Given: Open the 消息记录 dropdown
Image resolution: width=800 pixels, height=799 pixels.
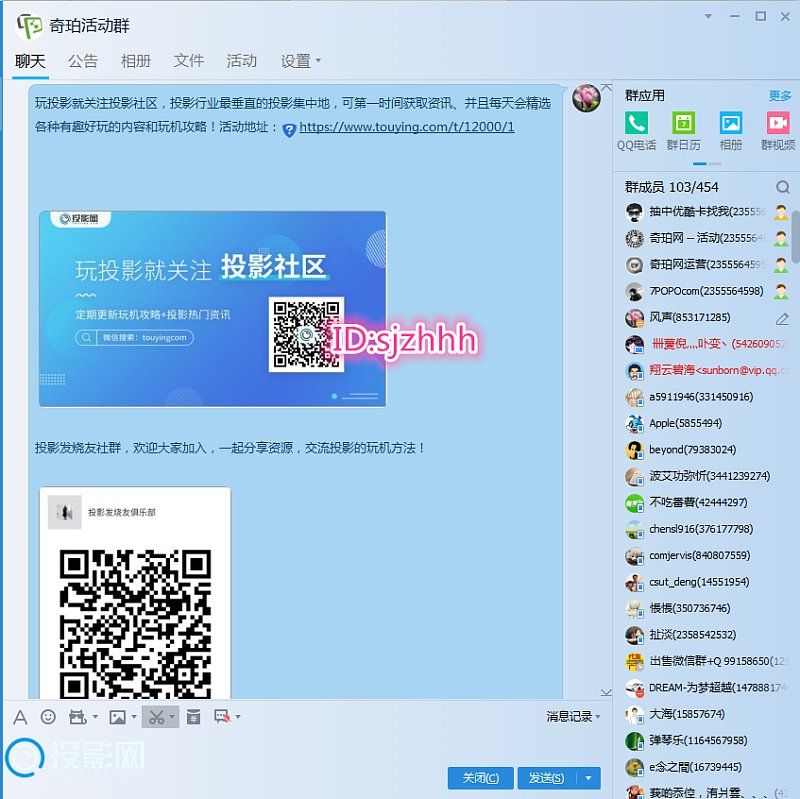Looking at the screenshot, I should (x=573, y=717).
